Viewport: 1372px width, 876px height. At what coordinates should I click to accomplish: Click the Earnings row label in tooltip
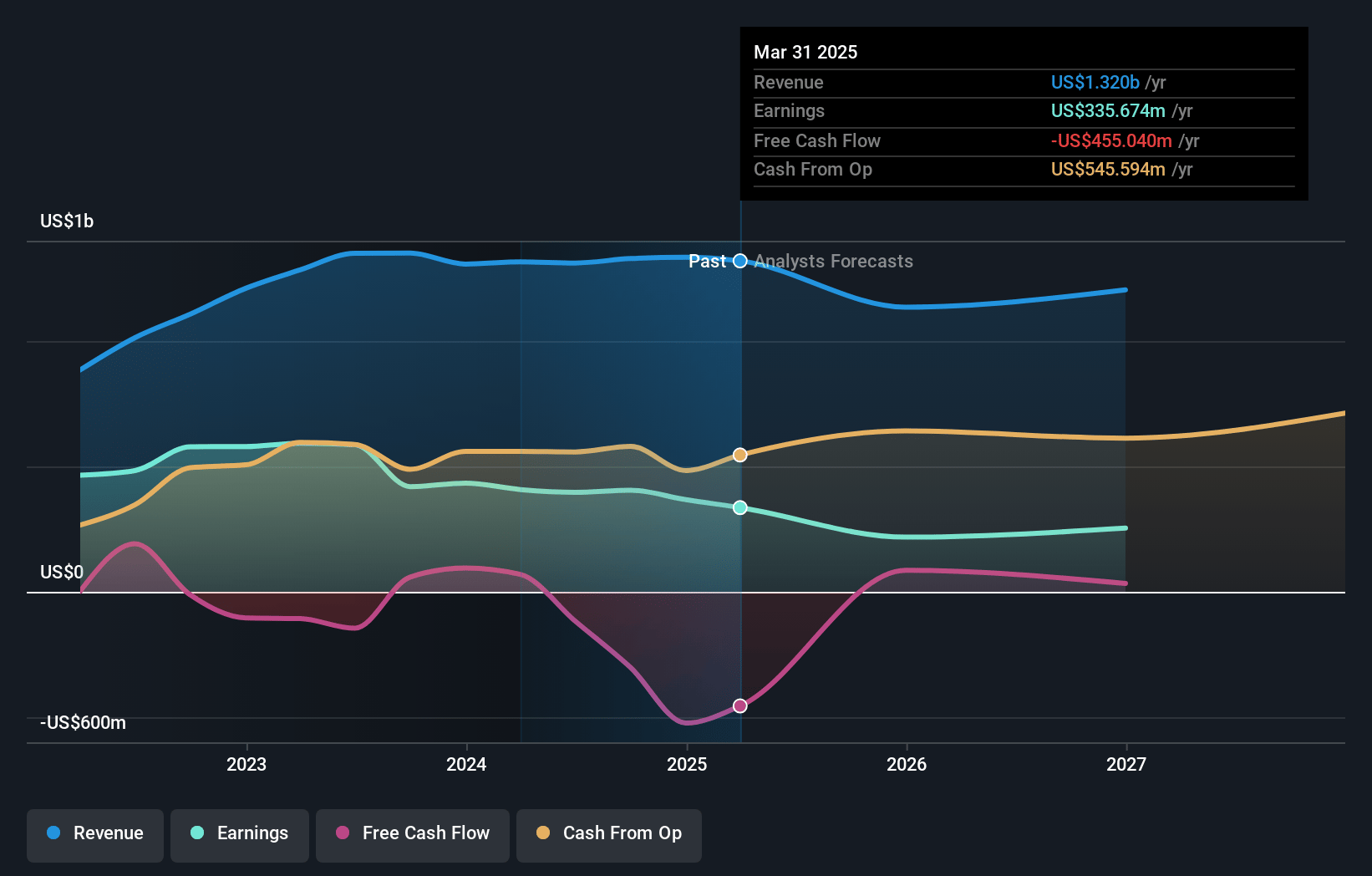(789, 110)
